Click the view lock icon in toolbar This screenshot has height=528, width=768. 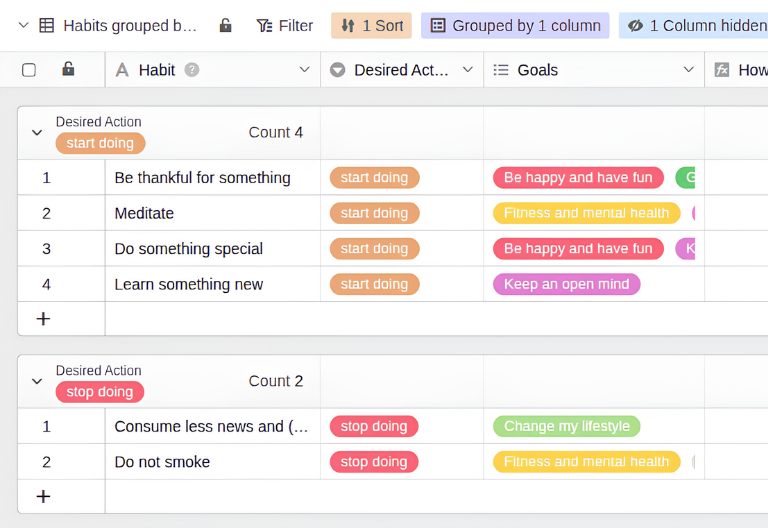[225, 25]
